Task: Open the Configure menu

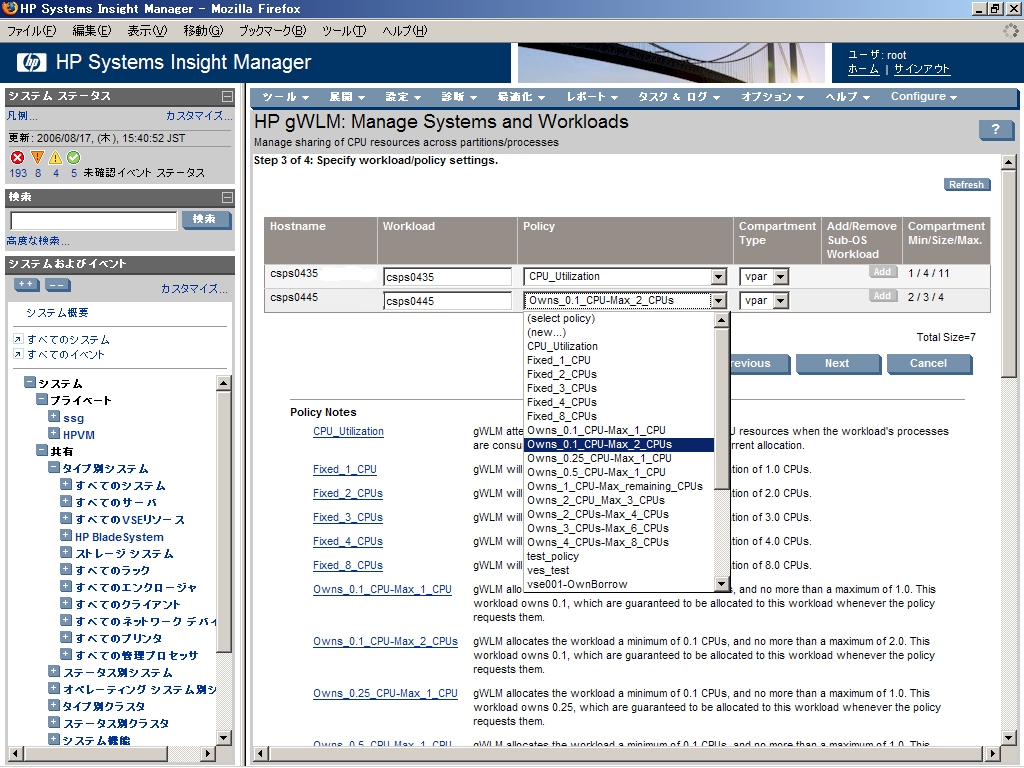Action: [x=924, y=97]
